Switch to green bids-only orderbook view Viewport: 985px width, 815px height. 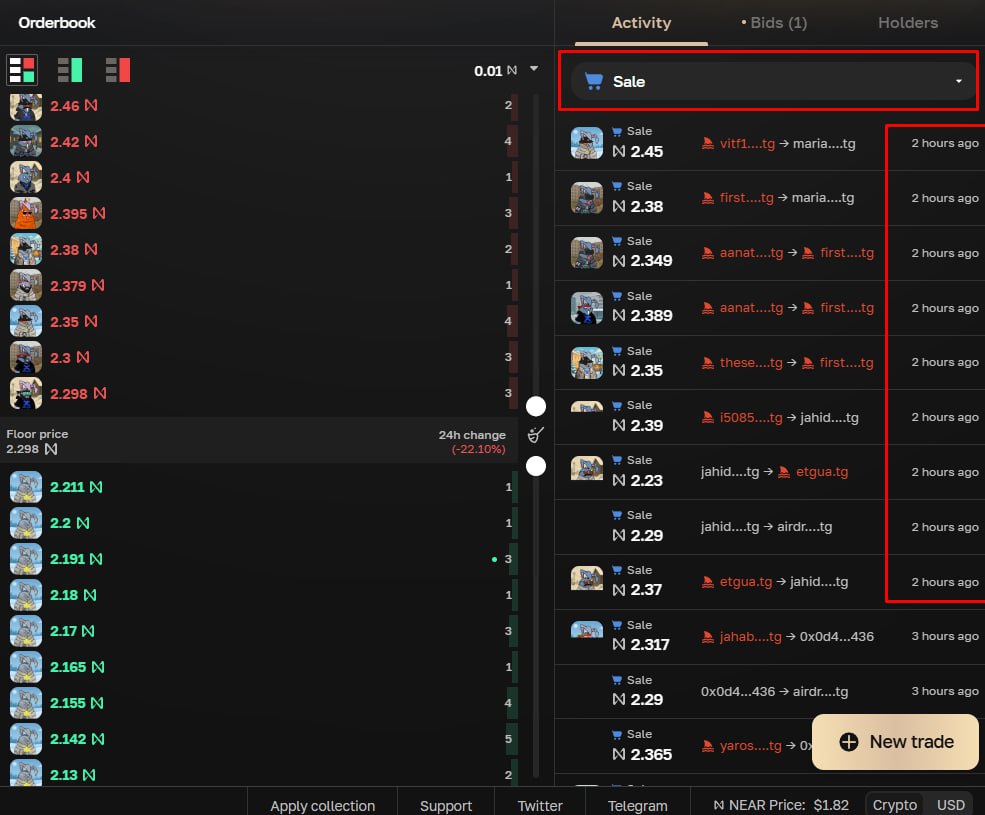70,69
